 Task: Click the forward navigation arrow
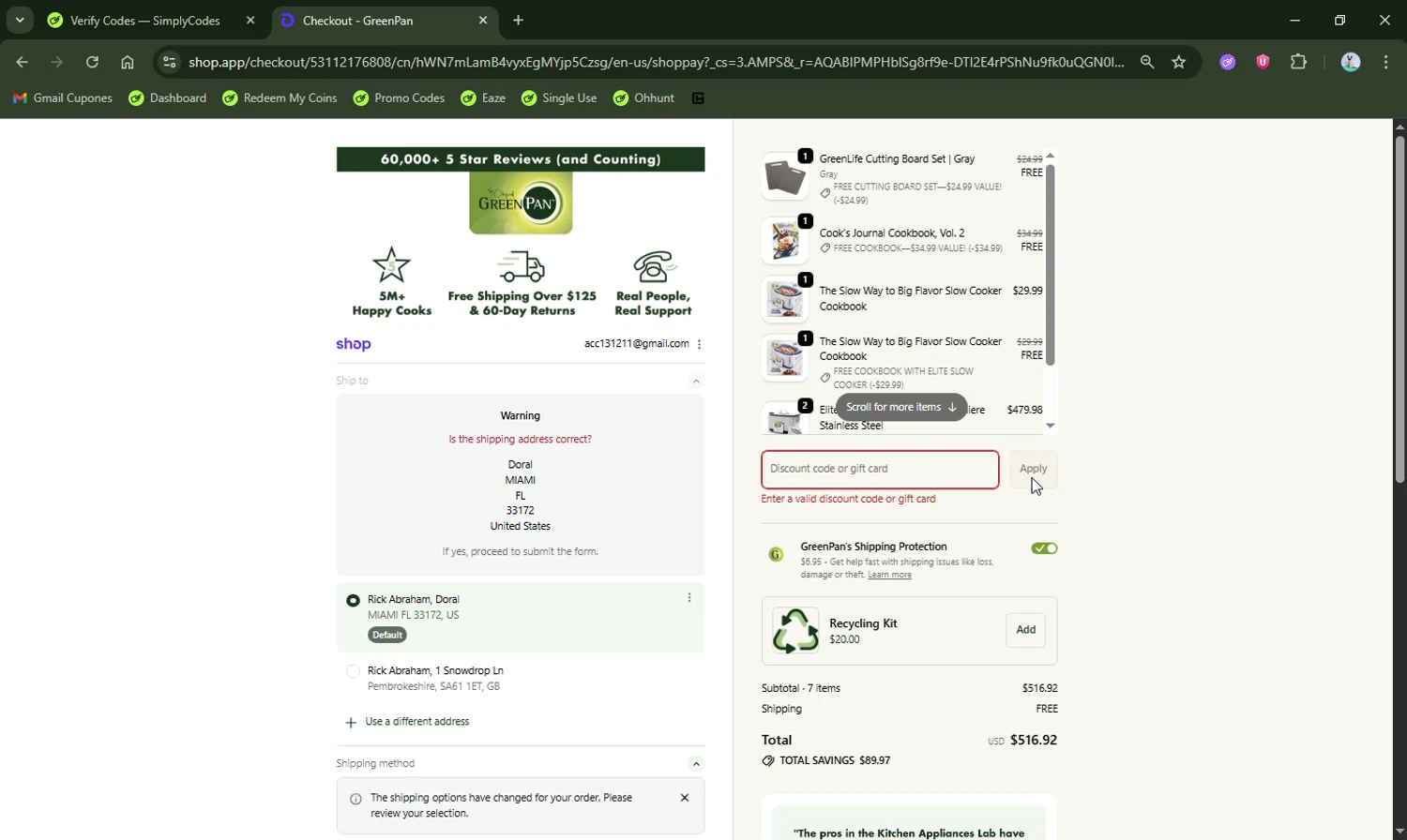57,62
